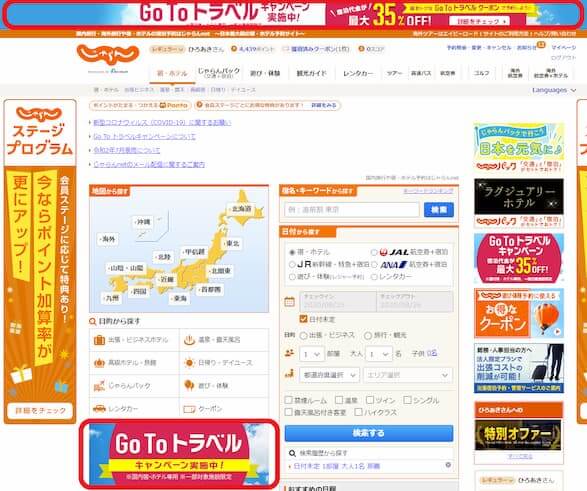
Task: Open the 都道府県選択 dropdown
Action: click(329, 375)
